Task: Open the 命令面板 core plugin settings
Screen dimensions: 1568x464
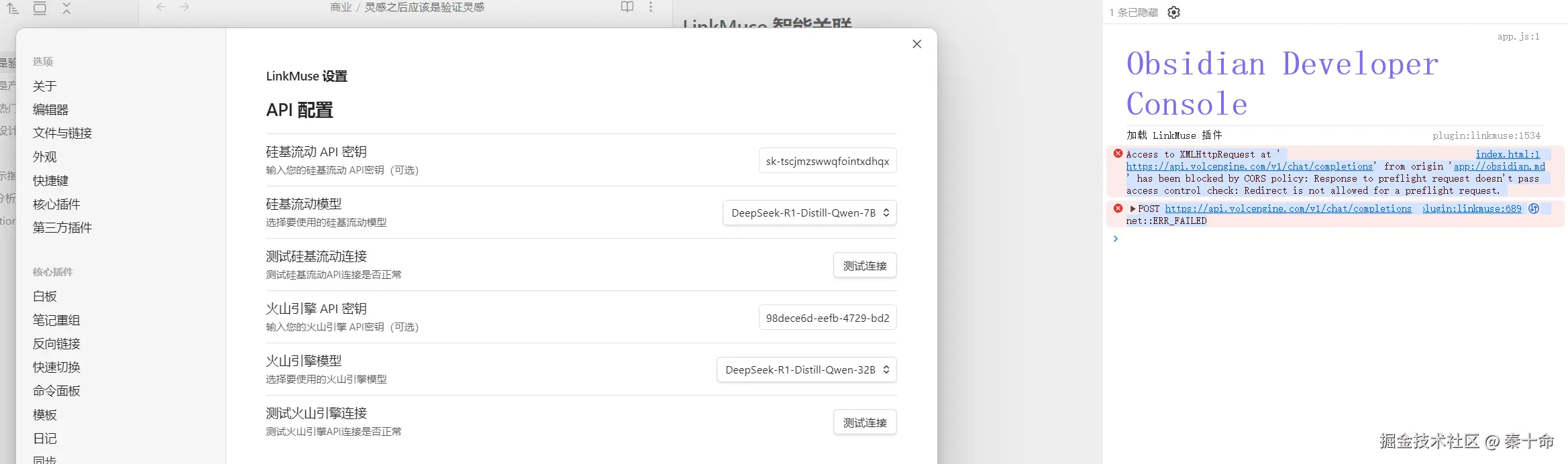Action: [x=56, y=390]
